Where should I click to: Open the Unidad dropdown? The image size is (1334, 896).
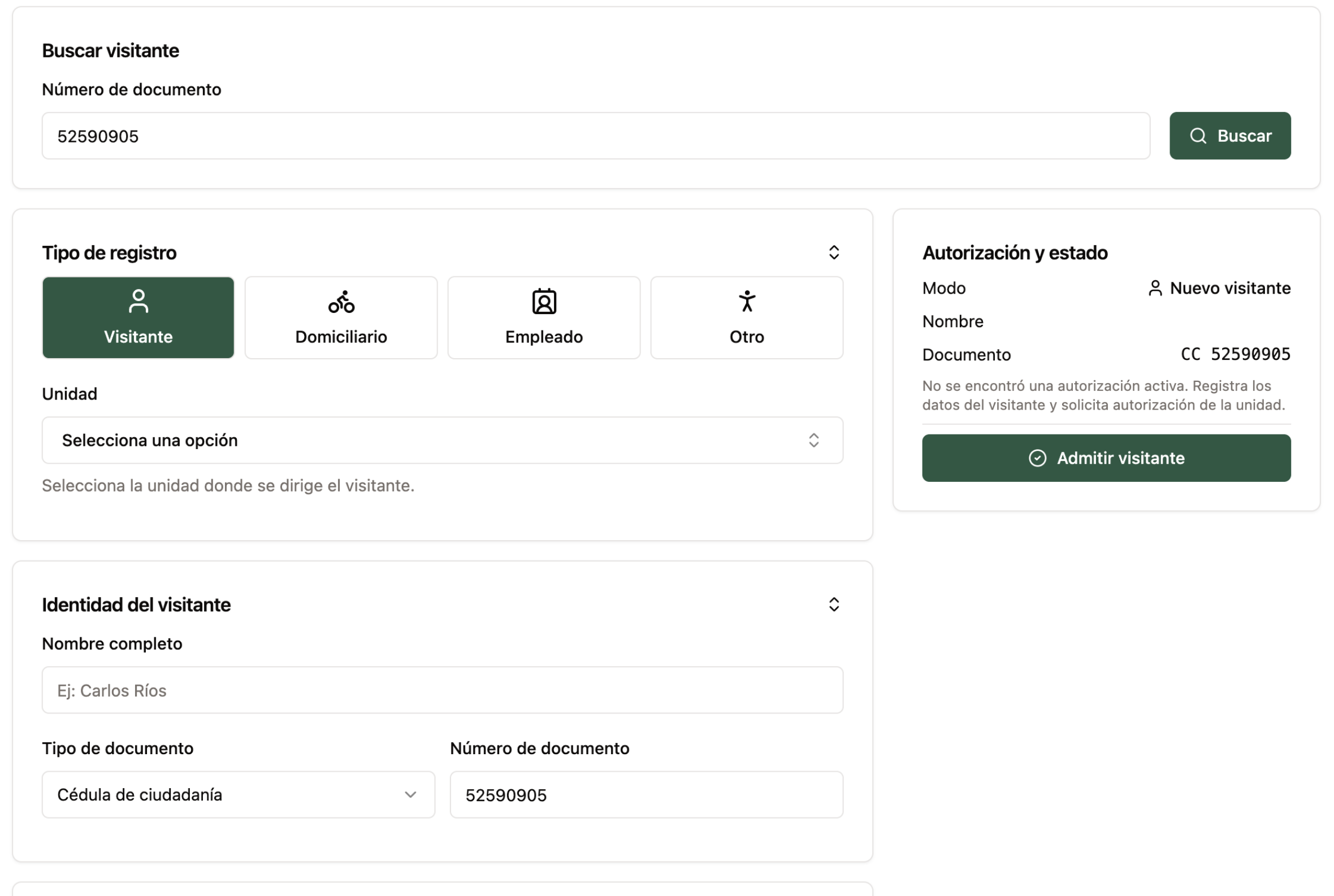point(442,440)
